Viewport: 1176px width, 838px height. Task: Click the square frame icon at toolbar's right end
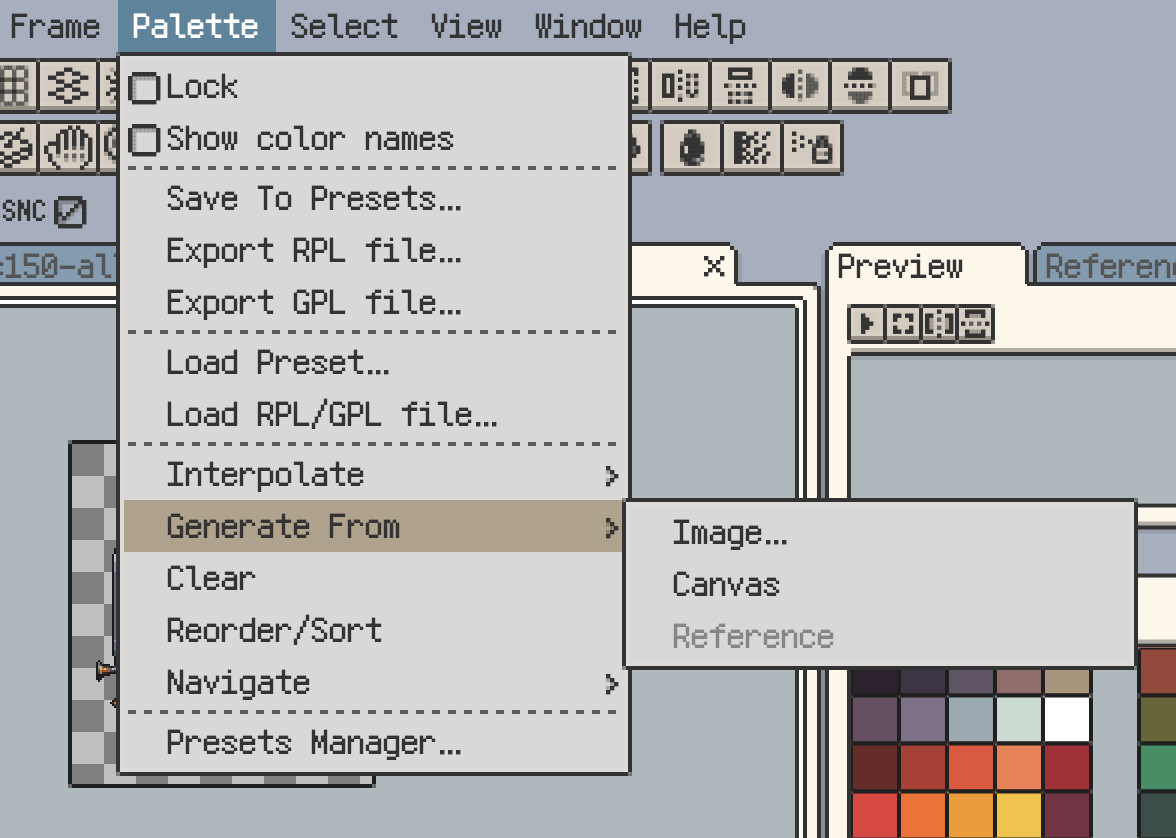[920, 87]
